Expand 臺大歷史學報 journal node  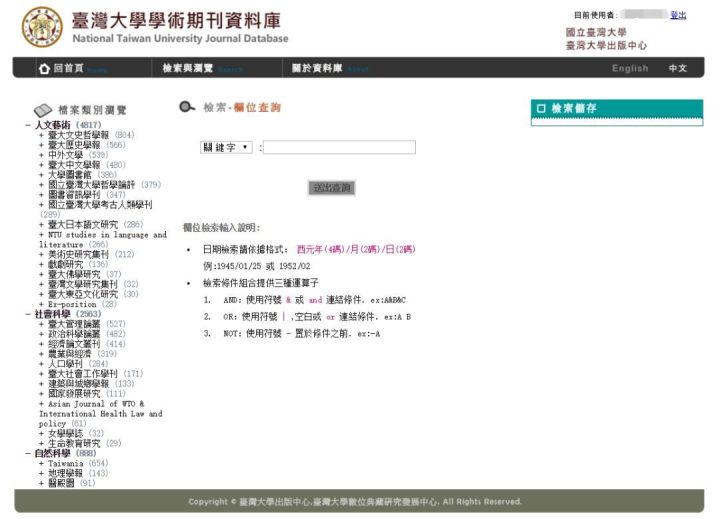(41, 145)
